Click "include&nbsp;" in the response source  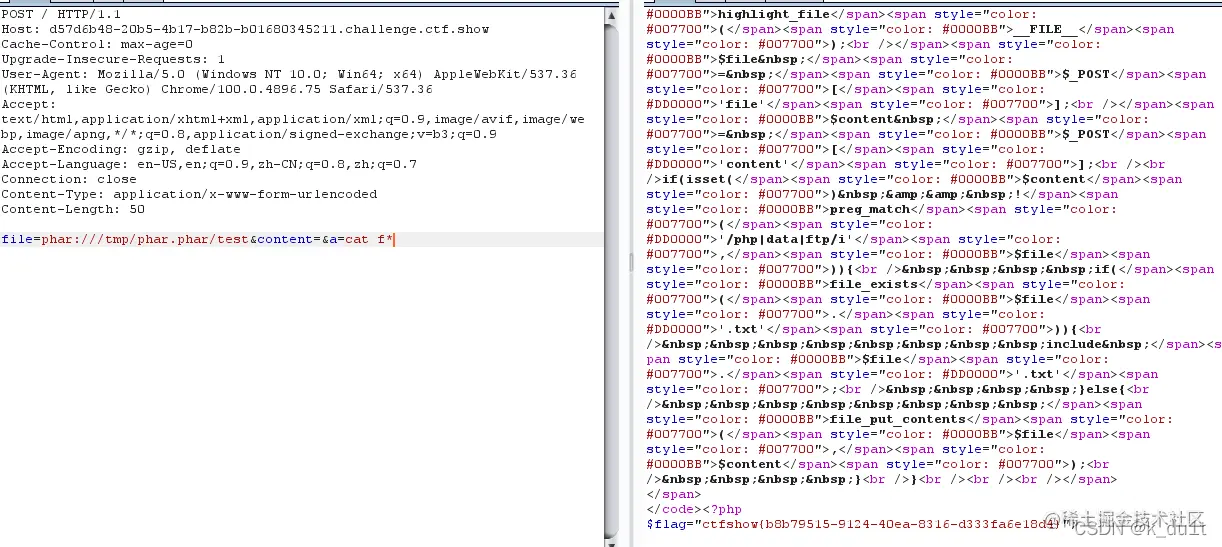pyautogui.click(x=1093, y=344)
